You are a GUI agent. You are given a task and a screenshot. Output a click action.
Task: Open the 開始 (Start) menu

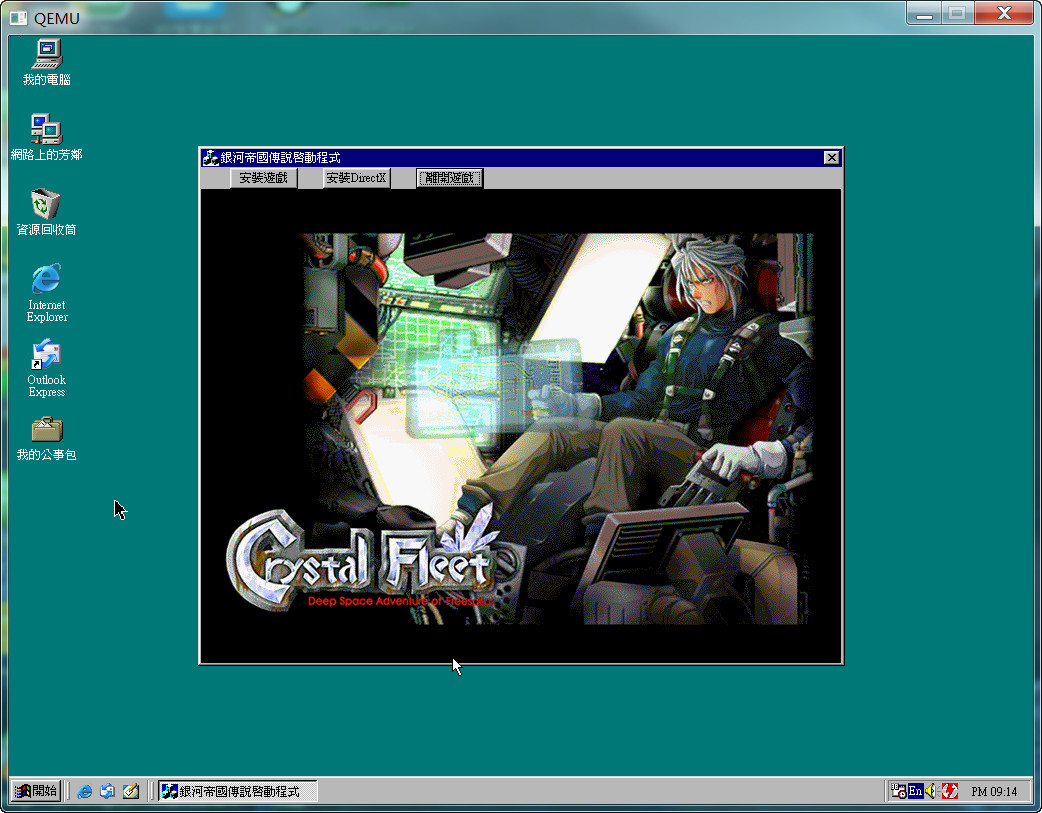pos(36,791)
